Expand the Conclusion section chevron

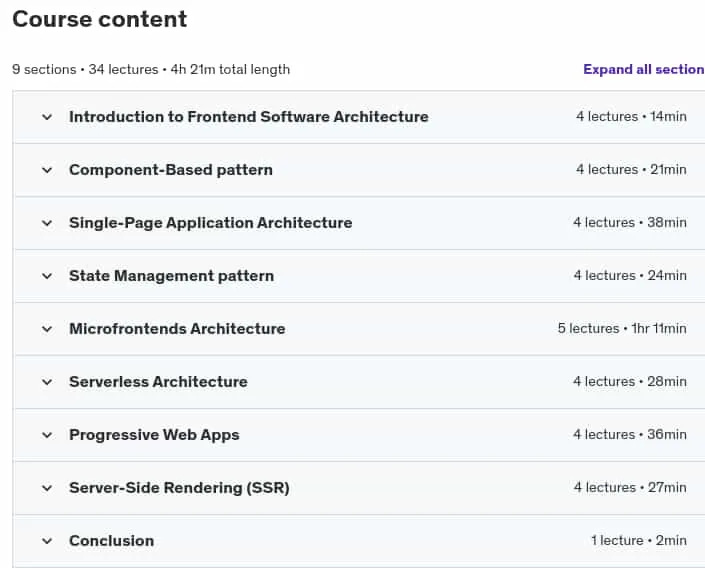(x=47, y=541)
